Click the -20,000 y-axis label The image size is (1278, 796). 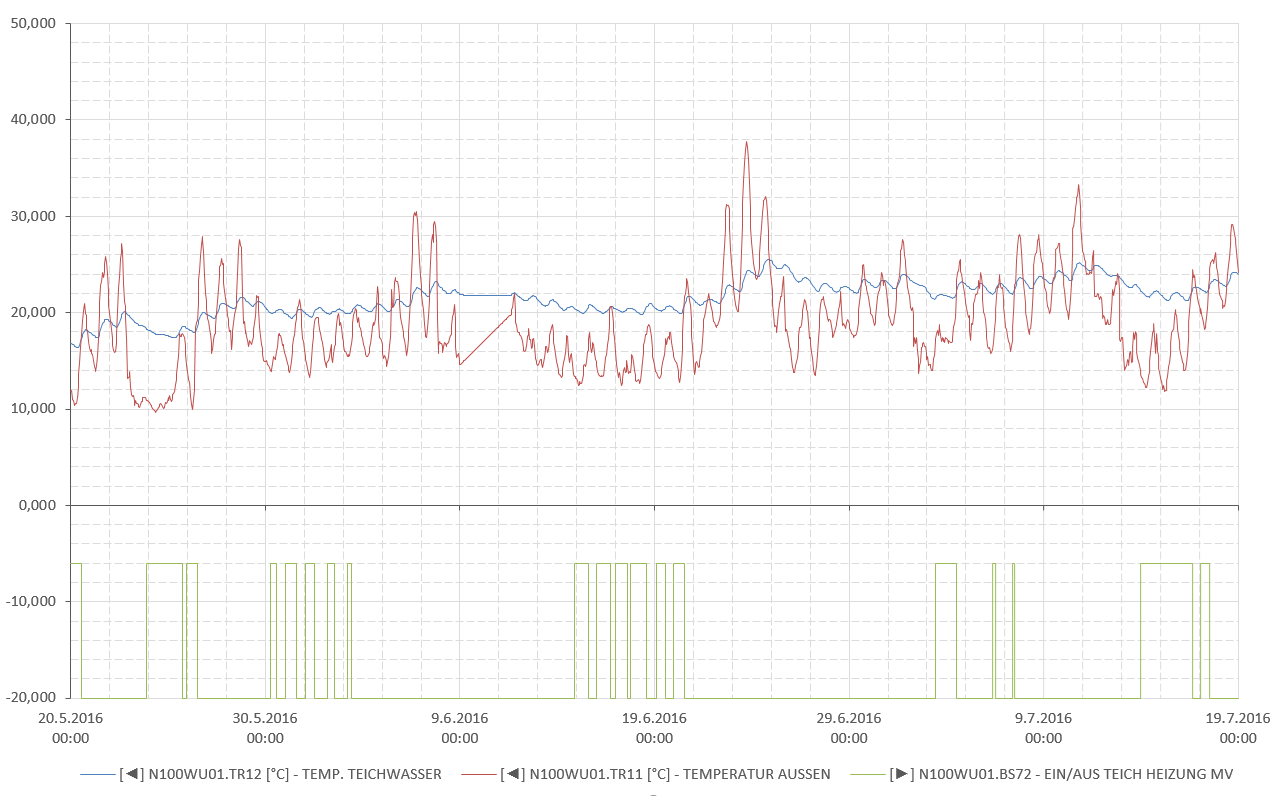click(30, 697)
